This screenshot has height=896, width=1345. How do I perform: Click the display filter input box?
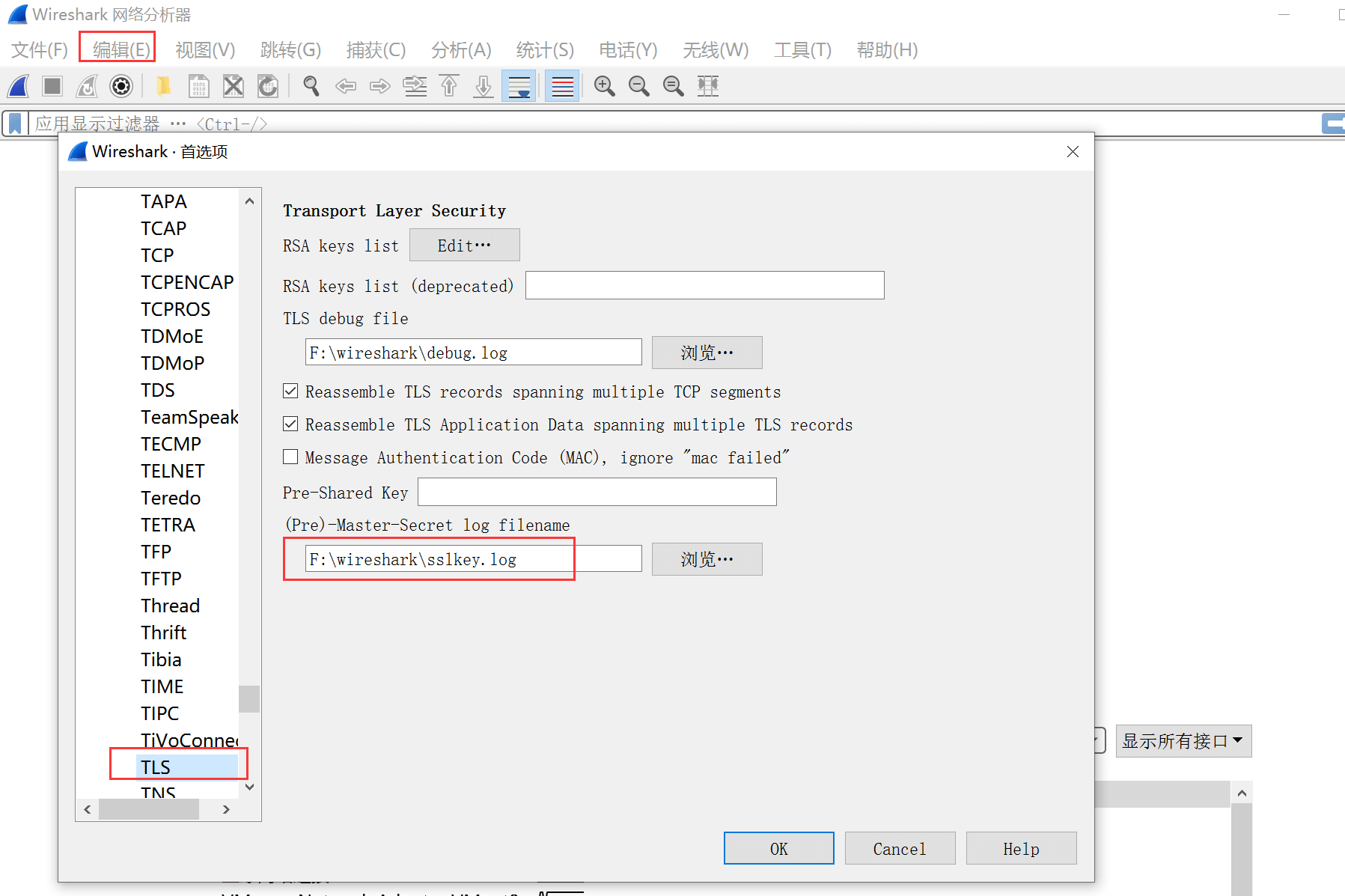click(x=674, y=124)
